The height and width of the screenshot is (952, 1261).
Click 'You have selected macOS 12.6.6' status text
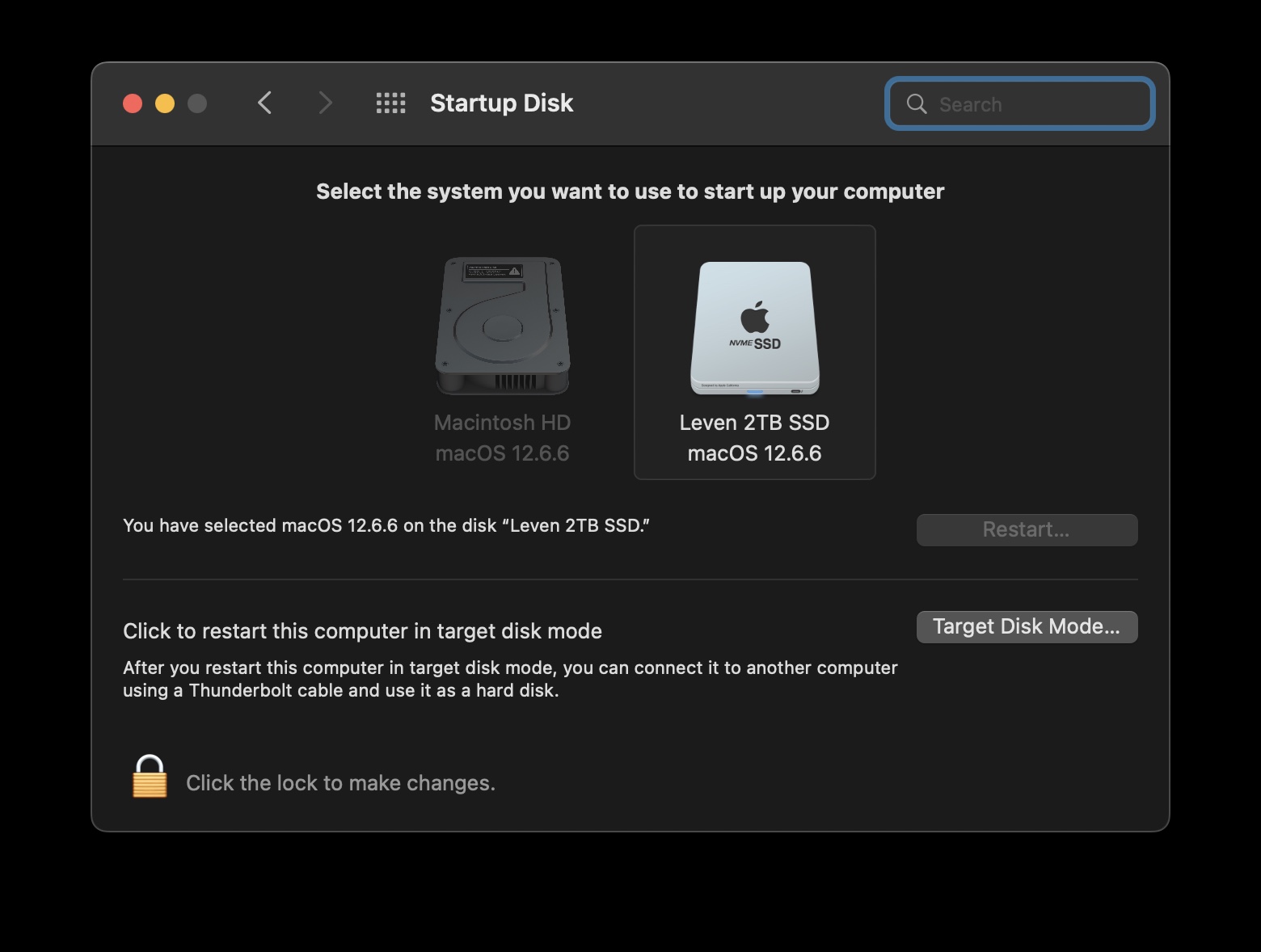(x=386, y=525)
